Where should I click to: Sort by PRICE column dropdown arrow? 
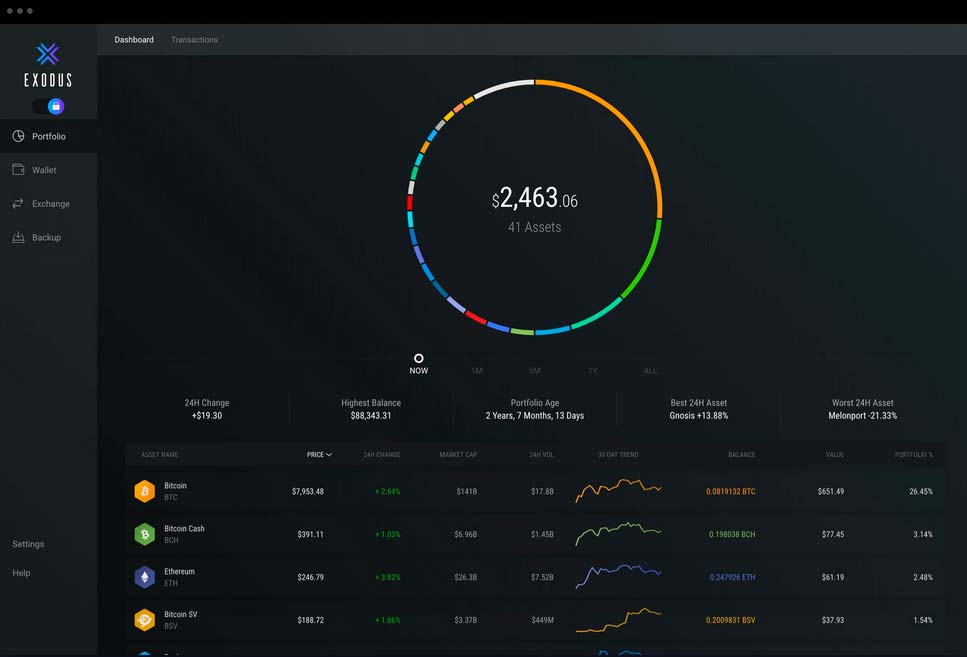pos(329,455)
